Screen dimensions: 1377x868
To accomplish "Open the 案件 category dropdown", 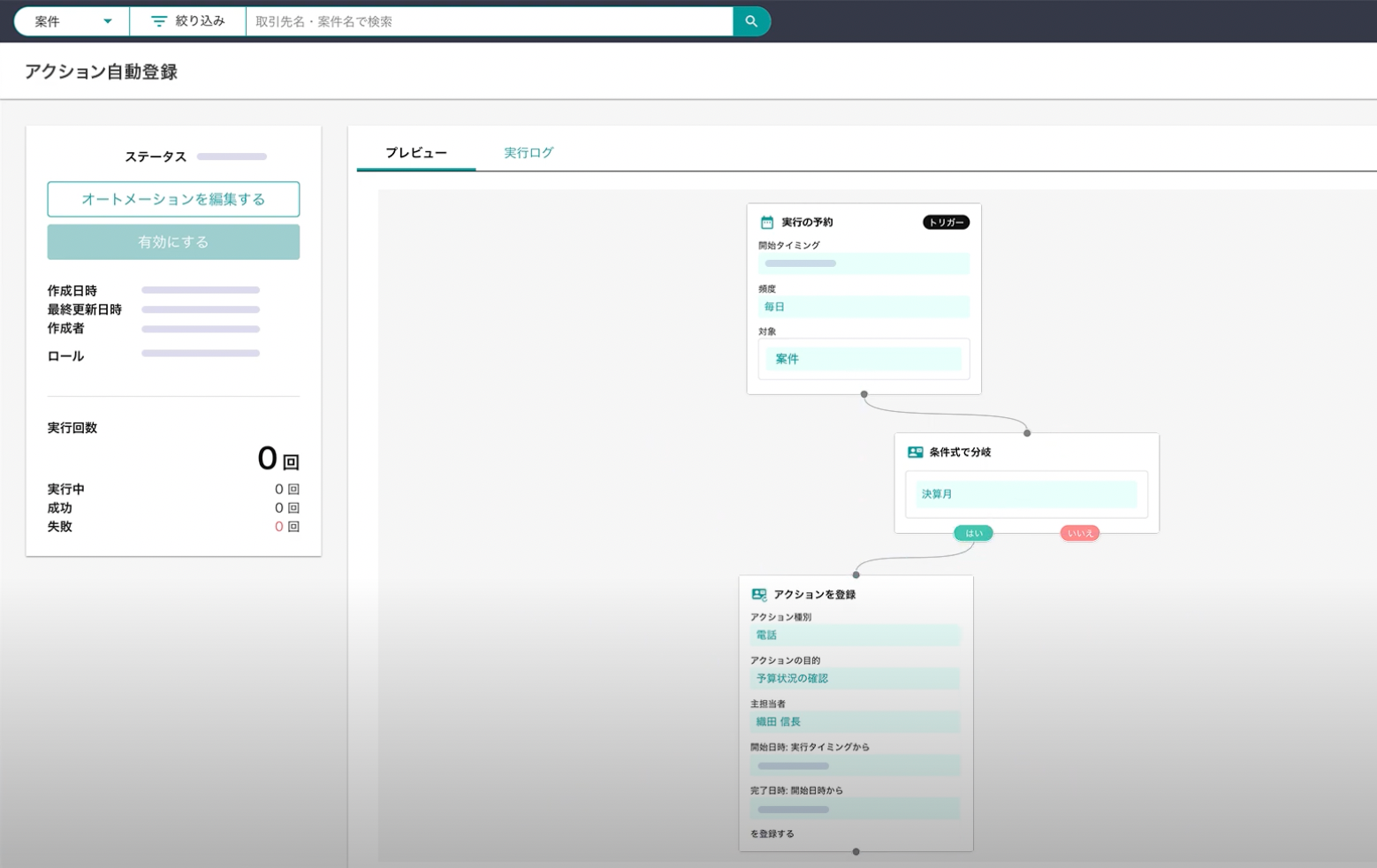I will [x=72, y=21].
